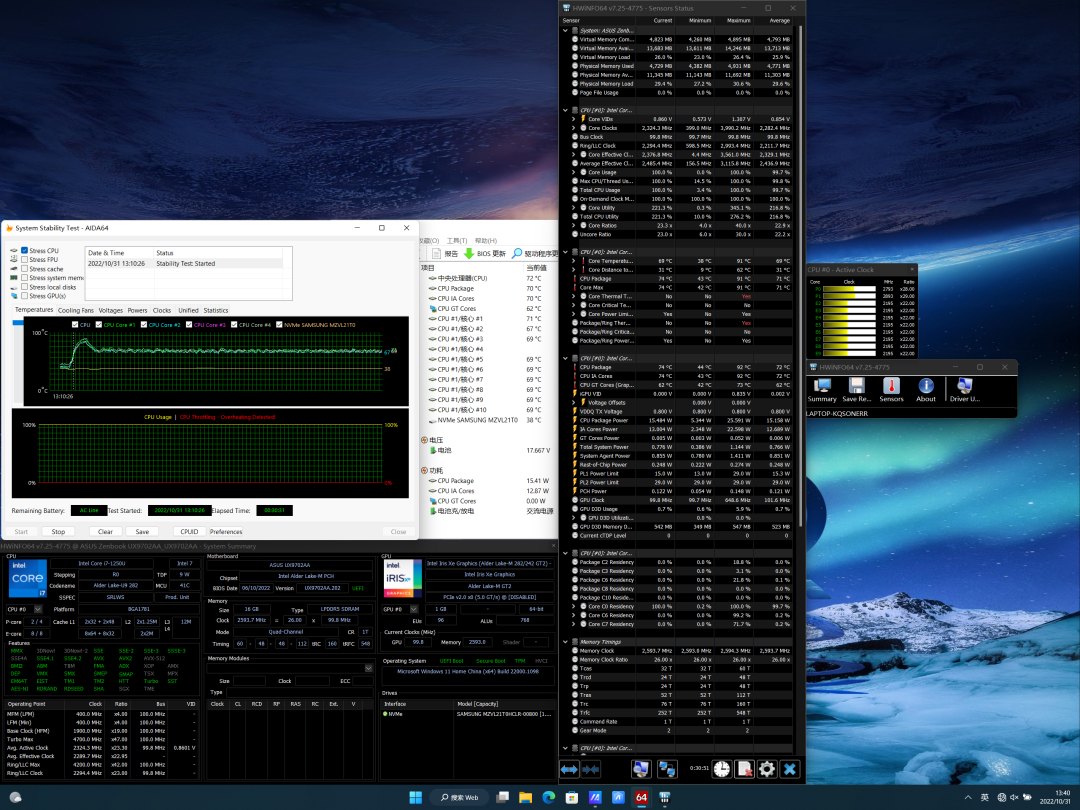Expand the Core Clocks sensor row
The height and width of the screenshot is (810, 1080).
(x=574, y=128)
